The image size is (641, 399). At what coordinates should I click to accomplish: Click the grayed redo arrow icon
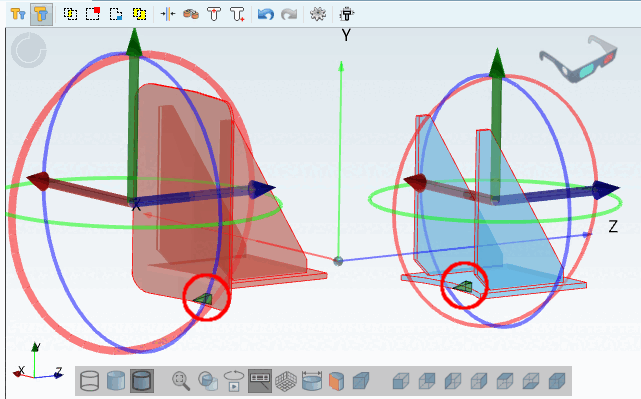click(289, 14)
